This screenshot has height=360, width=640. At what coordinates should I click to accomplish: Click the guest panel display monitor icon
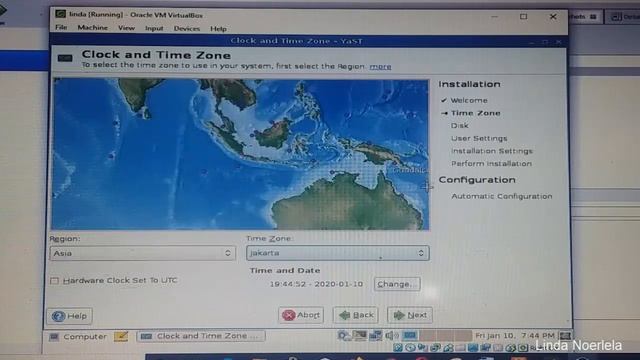point(360,336)
